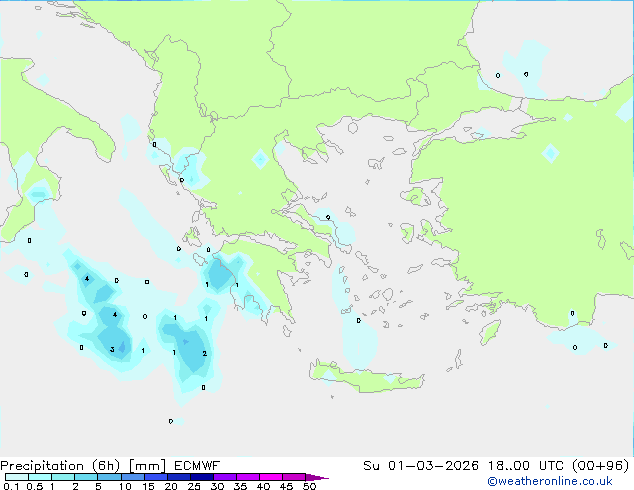Select the 20–25 mm legend swatch
Screen dimensions: 634x490
[x=179, y=477]
